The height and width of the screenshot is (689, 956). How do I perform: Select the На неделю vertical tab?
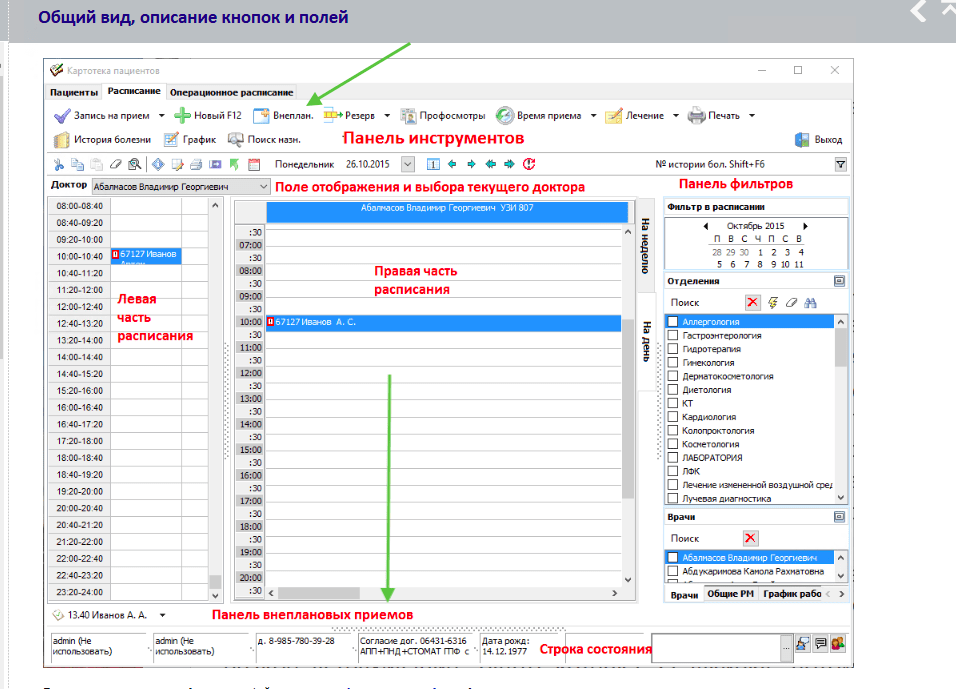(x=646, y=246)
